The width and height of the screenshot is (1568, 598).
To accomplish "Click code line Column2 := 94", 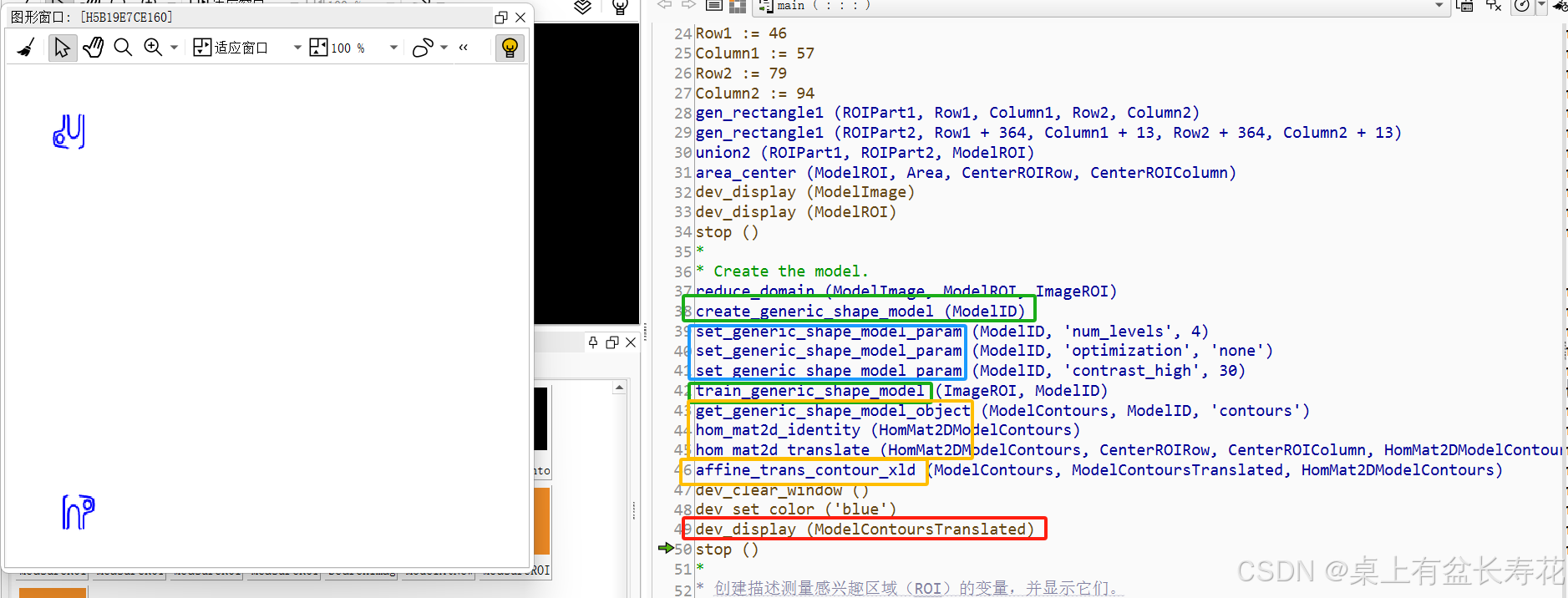I will coord(755,94).
